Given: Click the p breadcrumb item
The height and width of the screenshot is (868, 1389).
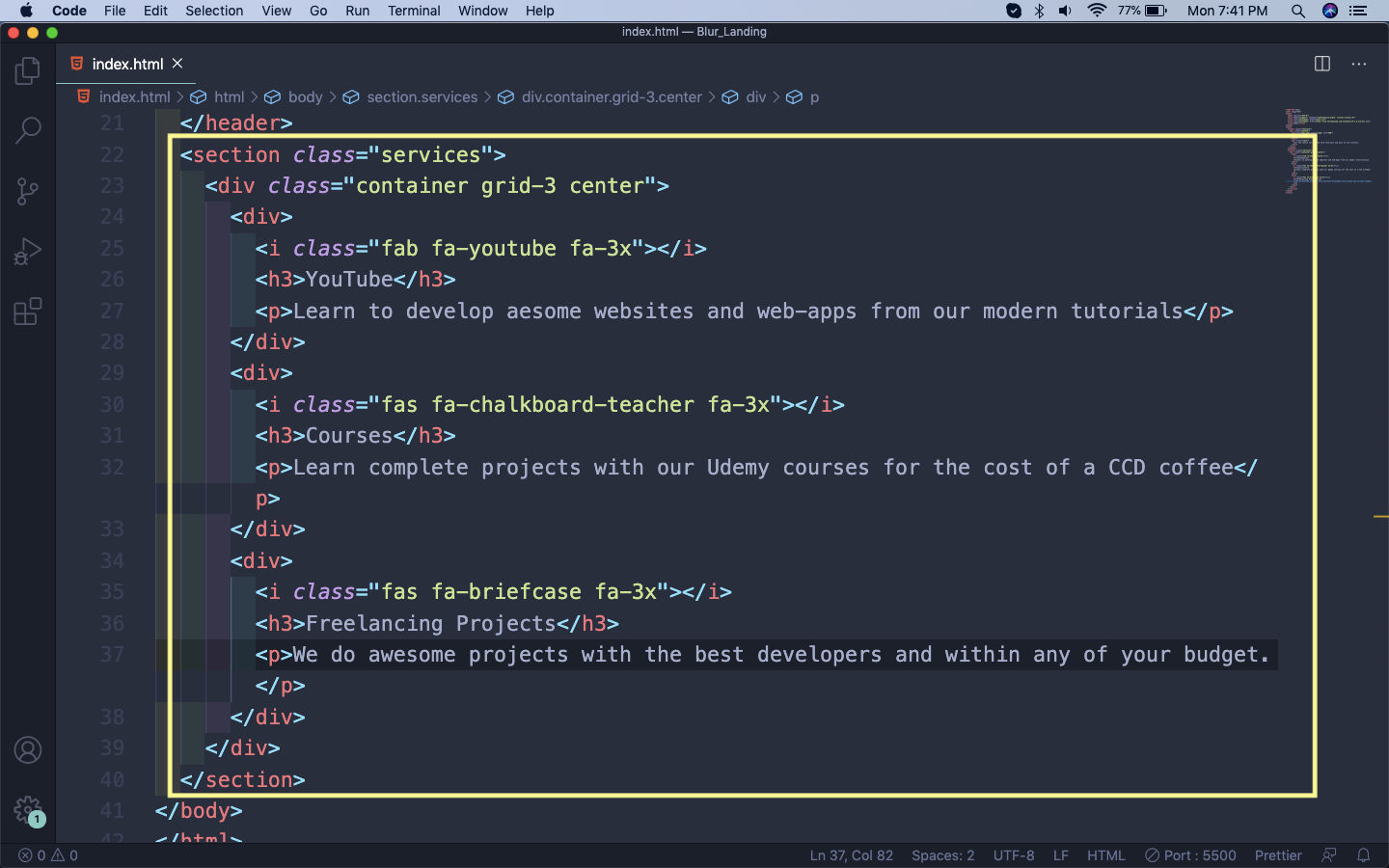Looking at the screenshot, I should (803, 97).
